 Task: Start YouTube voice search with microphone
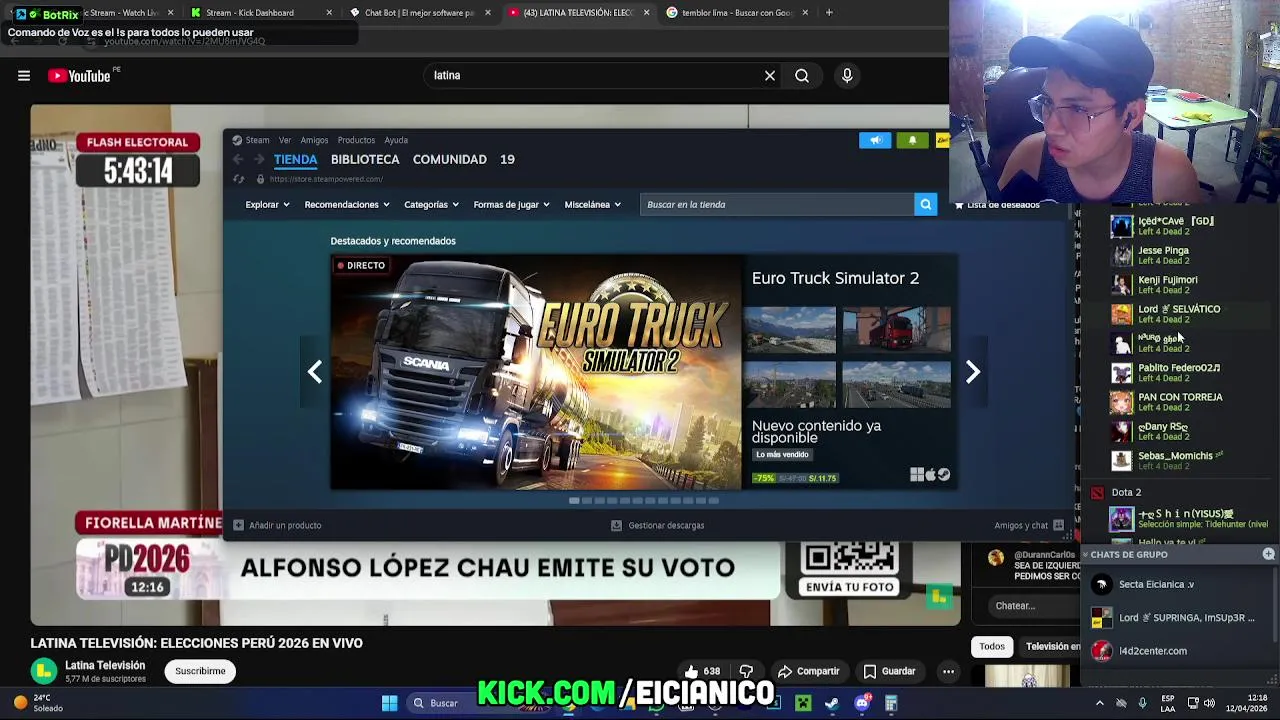pos(847,76)
